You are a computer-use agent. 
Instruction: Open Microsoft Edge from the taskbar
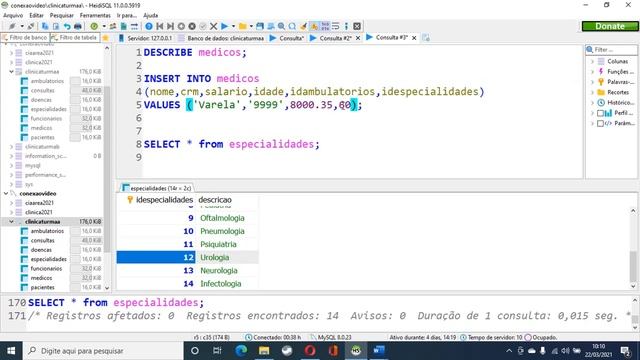point(241,351)
